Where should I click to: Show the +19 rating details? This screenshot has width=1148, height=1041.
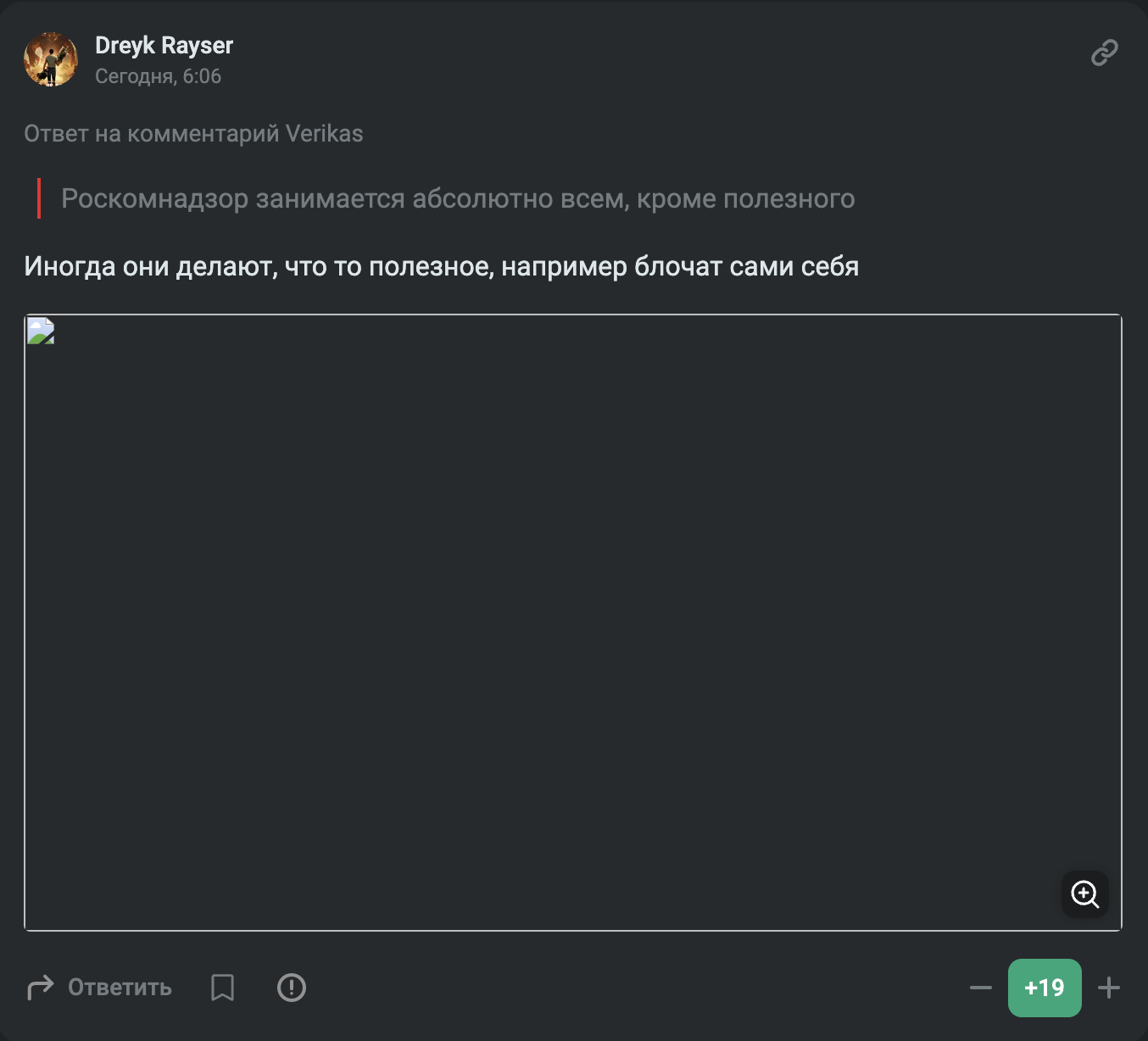(x=1045, y=988)
